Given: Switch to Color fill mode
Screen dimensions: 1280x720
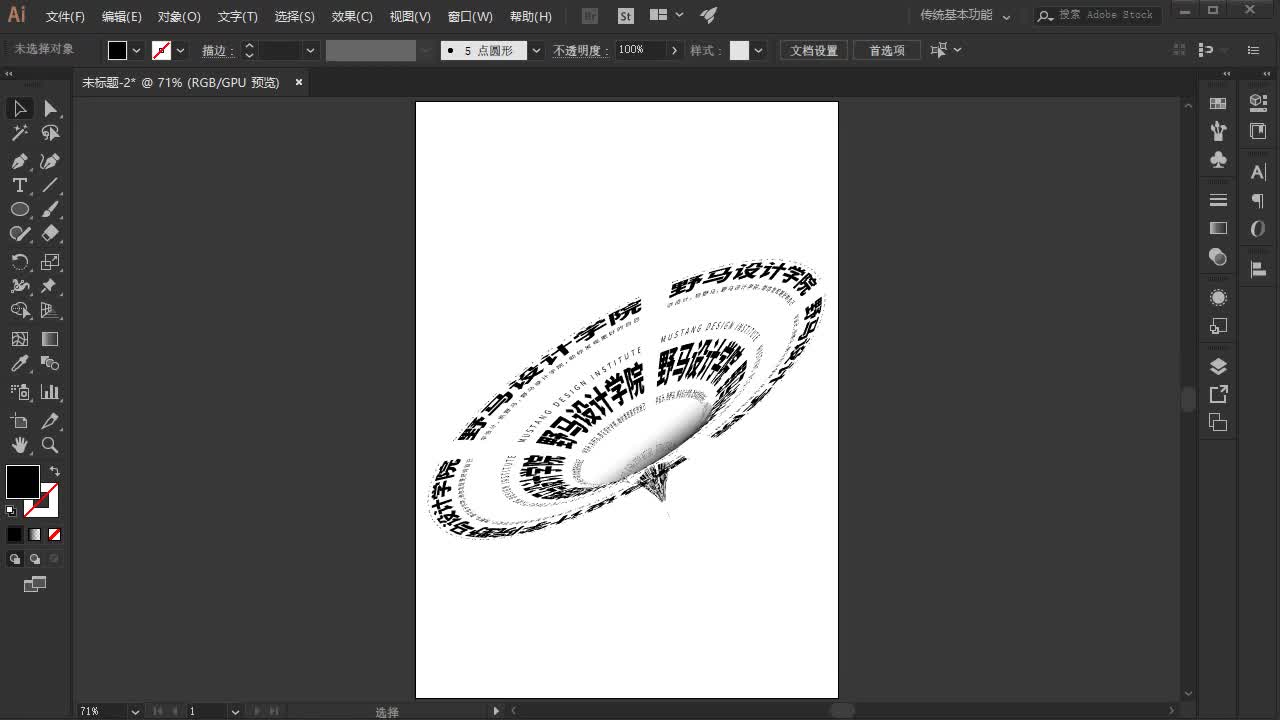Looking at the screenshot, I should (15, 535).
